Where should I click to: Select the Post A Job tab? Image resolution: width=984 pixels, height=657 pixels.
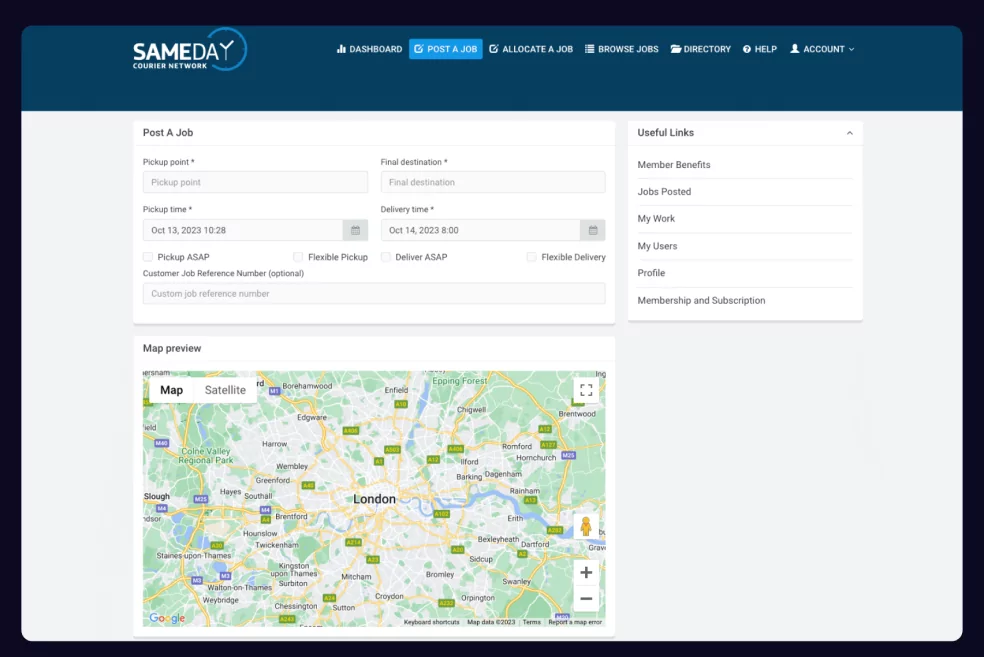point(446,49)
